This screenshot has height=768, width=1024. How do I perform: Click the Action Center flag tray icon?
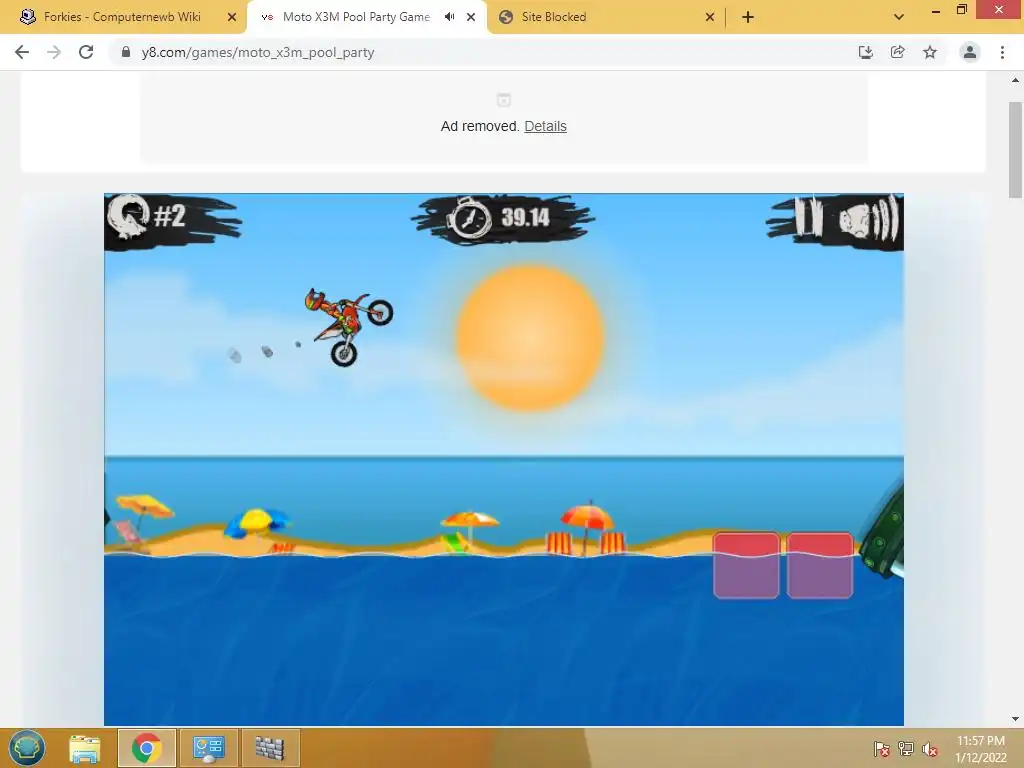click(882, 749)
